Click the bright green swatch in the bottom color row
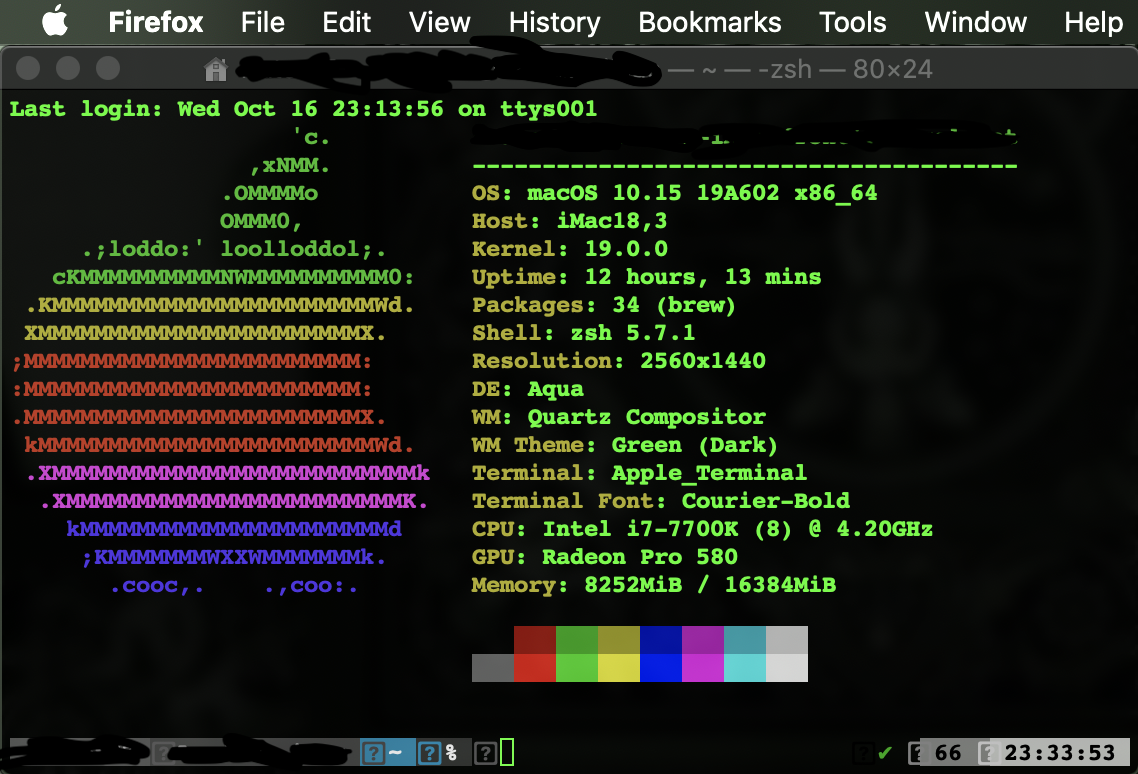1138x774 pixels. [577, 668]
